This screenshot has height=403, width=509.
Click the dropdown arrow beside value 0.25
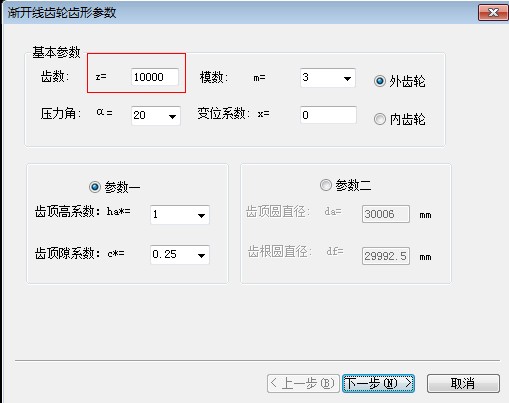pyautogui.click(x=201, y=256)
